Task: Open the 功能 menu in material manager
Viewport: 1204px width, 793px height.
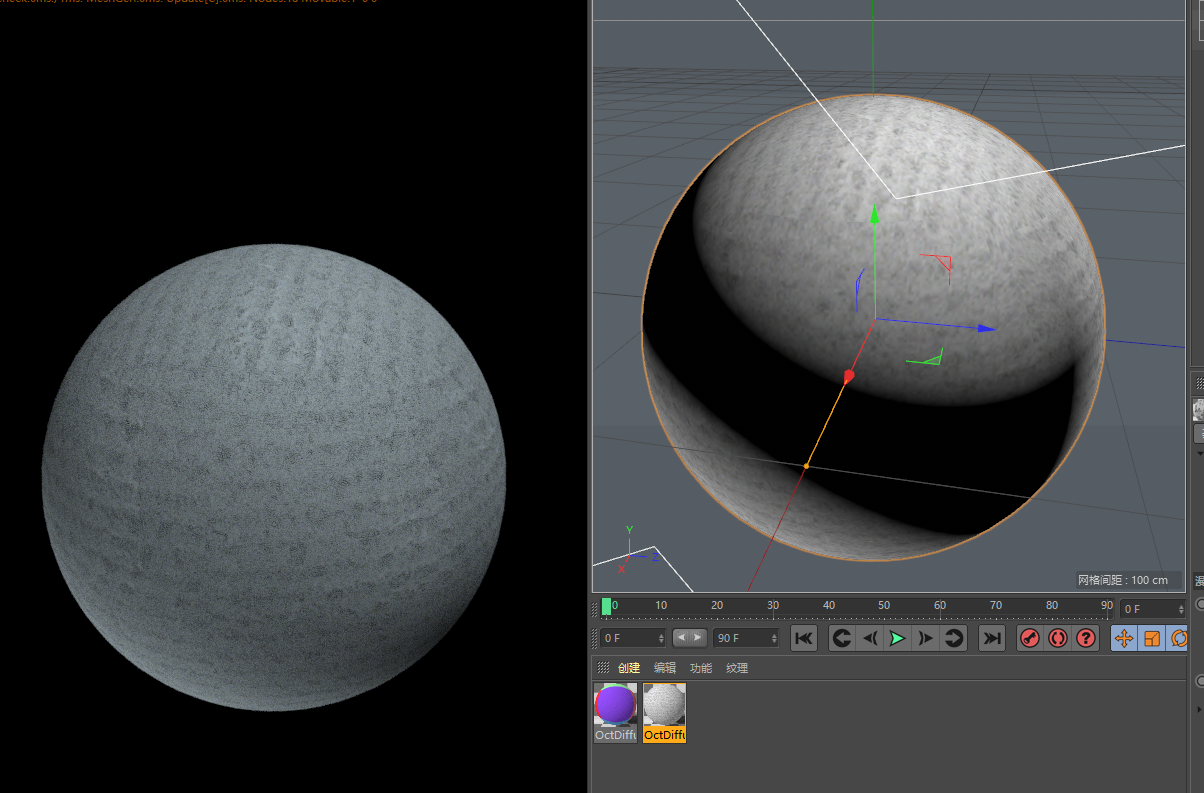Action: click(701, 668)
